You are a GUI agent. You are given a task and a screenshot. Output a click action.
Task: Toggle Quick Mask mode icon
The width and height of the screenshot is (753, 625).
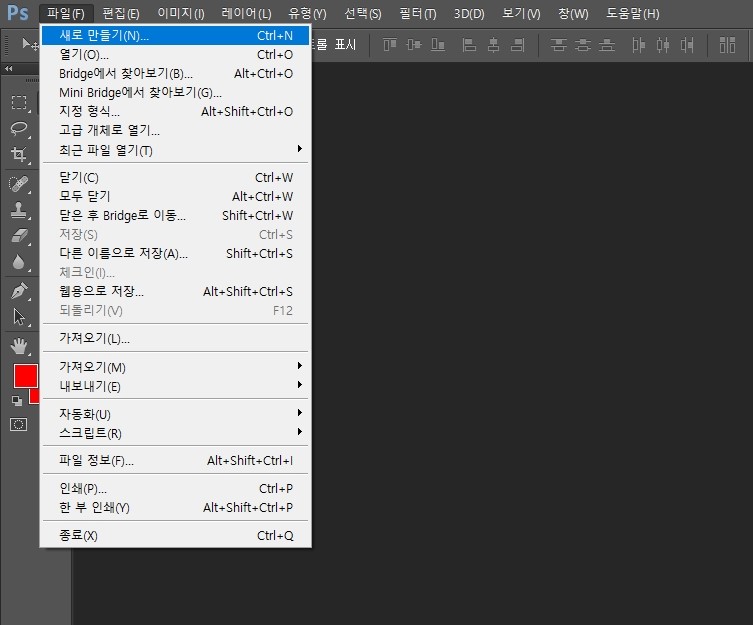click(x=19, y=424)
